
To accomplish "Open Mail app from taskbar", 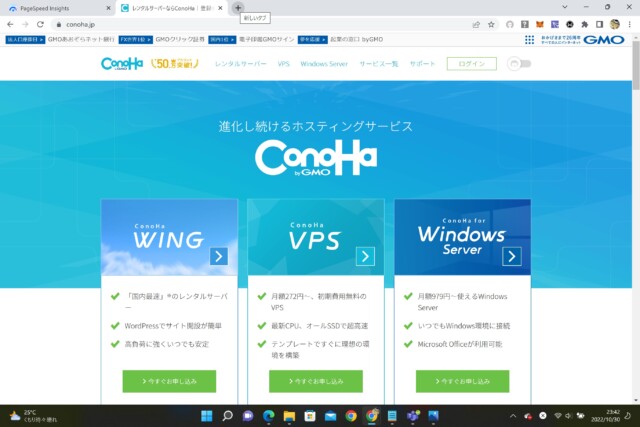I will 330,416.
